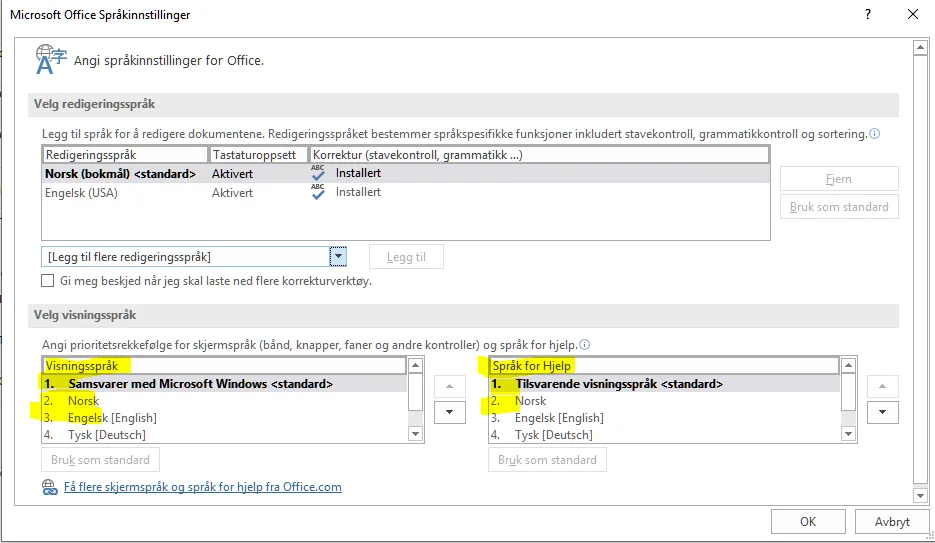Screen dimensions: 935x543
Task: Select 'Engelsk [English]' in Visningsspråk list
Action: (x=225, y=418)
